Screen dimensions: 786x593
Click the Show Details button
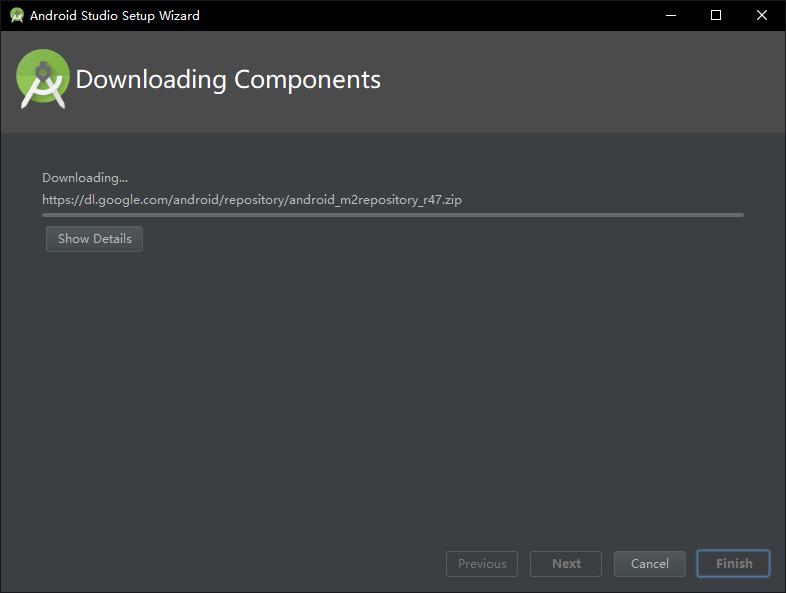(x=94, y=239)
